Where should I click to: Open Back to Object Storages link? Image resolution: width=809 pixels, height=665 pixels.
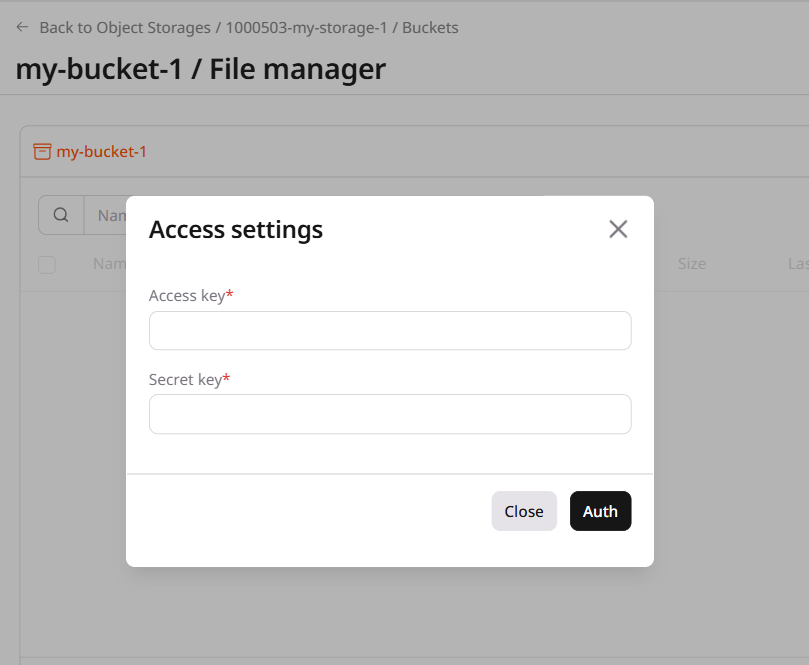coord(125,27)
